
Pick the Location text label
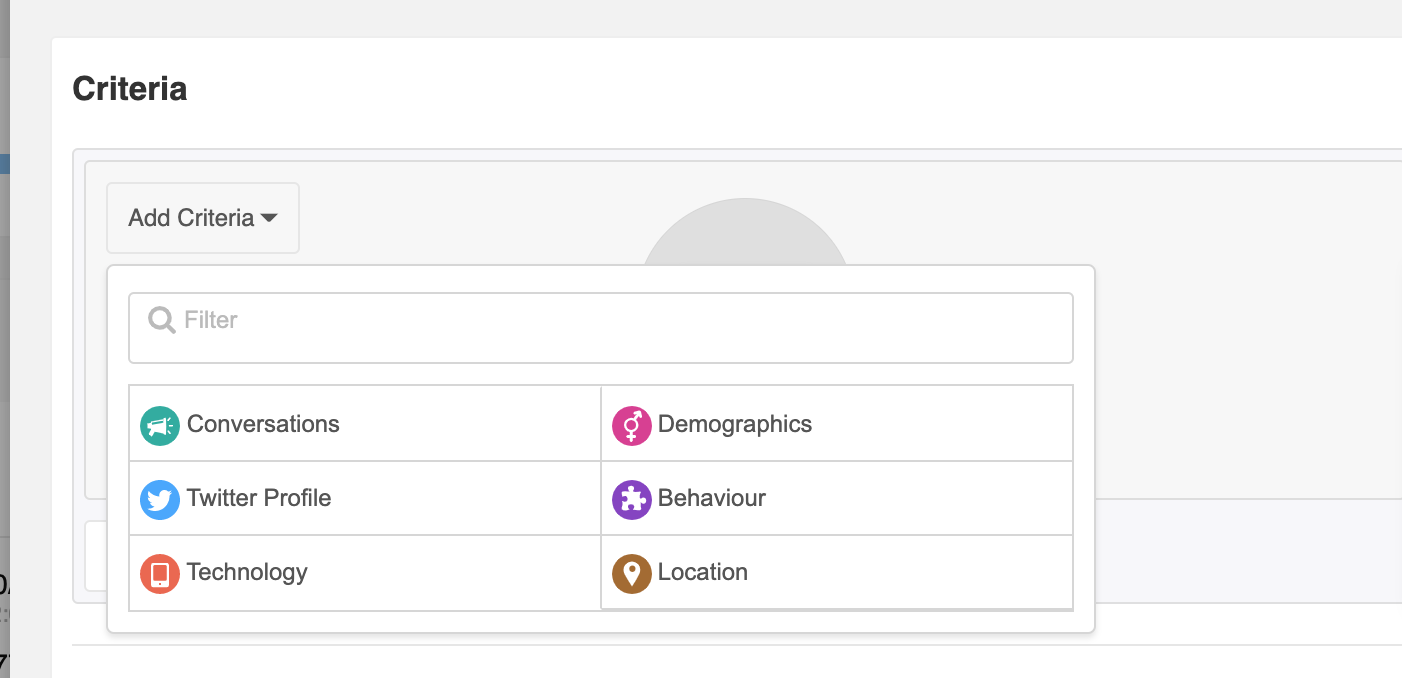(x=703, y=572)
